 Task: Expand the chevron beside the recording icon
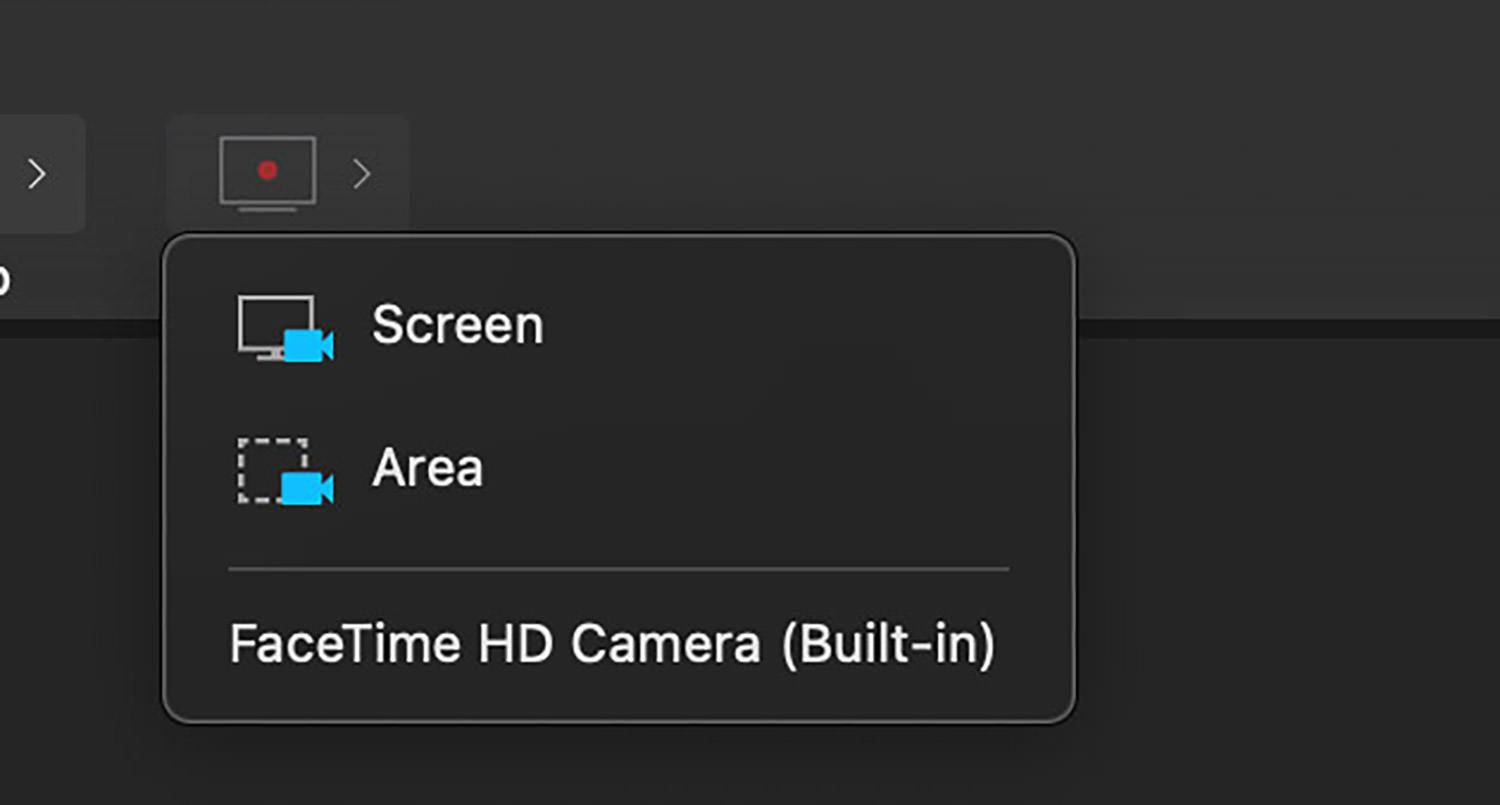coord(362,174)
